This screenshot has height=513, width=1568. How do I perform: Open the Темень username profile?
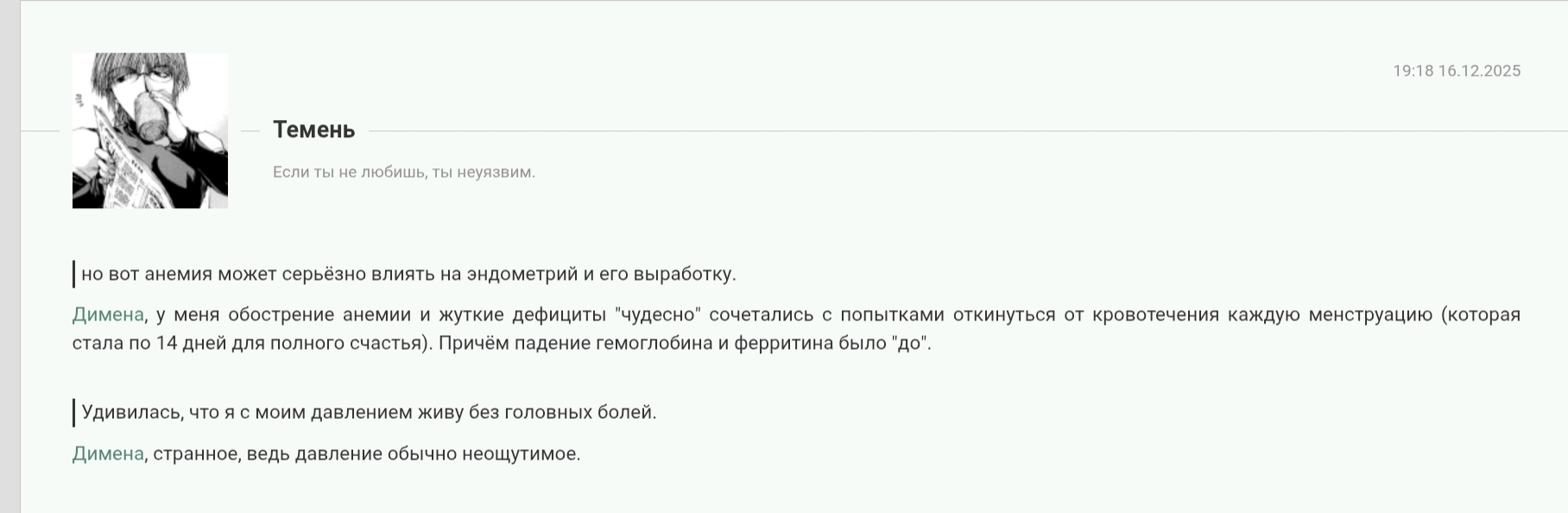pyautogui.click(x=313, y=130)
